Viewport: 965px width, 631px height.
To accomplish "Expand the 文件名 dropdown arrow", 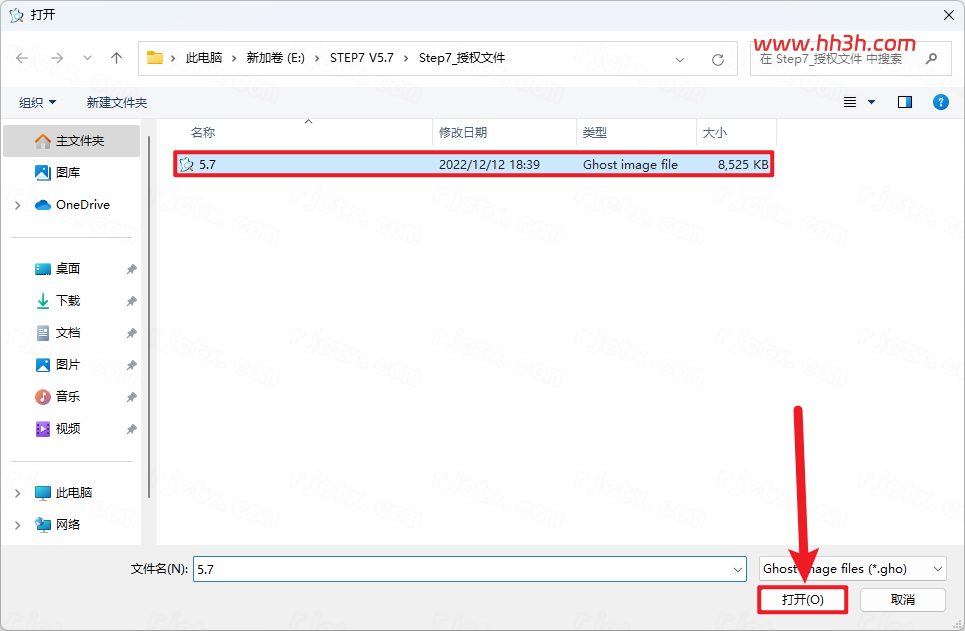I will pos(738,569).
